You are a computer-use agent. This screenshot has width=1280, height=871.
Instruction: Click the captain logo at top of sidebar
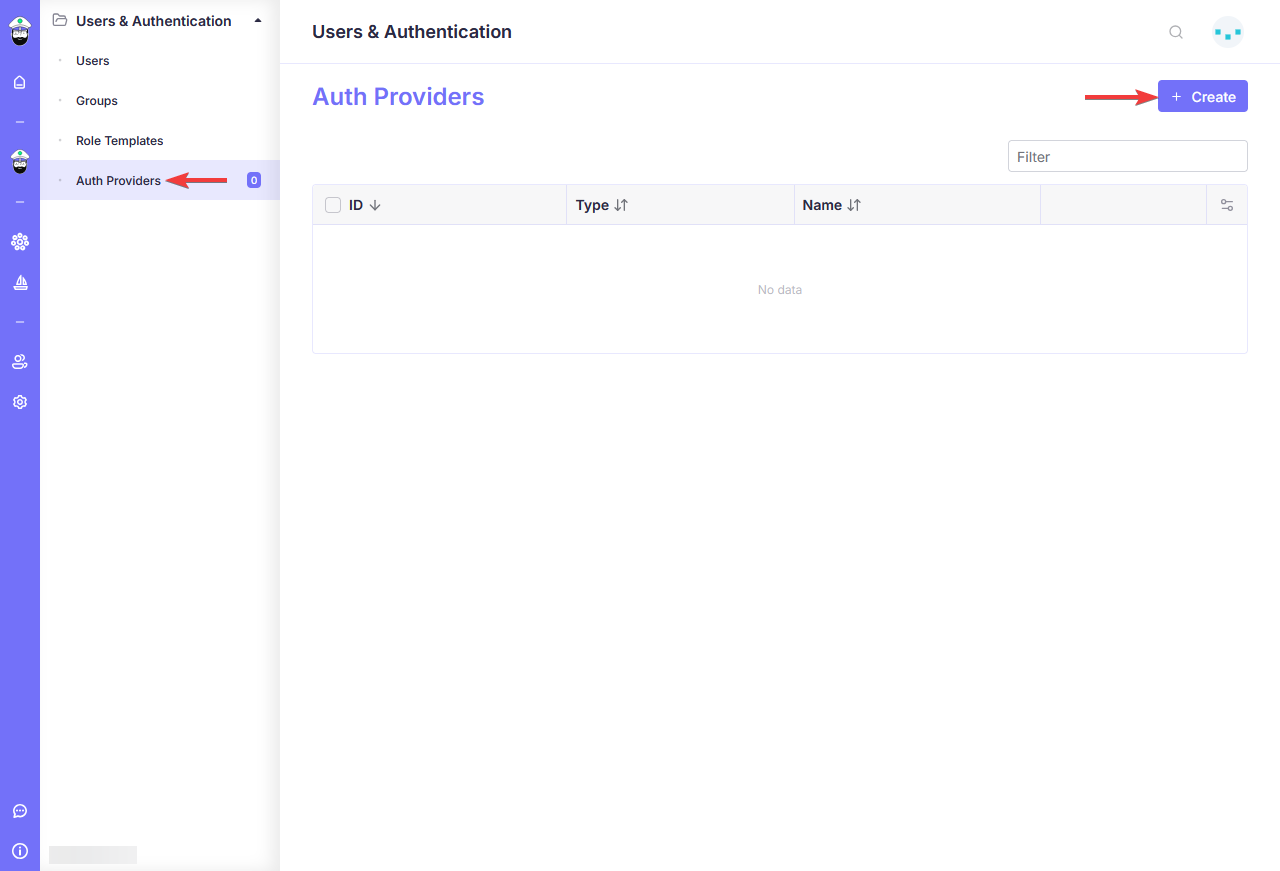pos(19,31)
